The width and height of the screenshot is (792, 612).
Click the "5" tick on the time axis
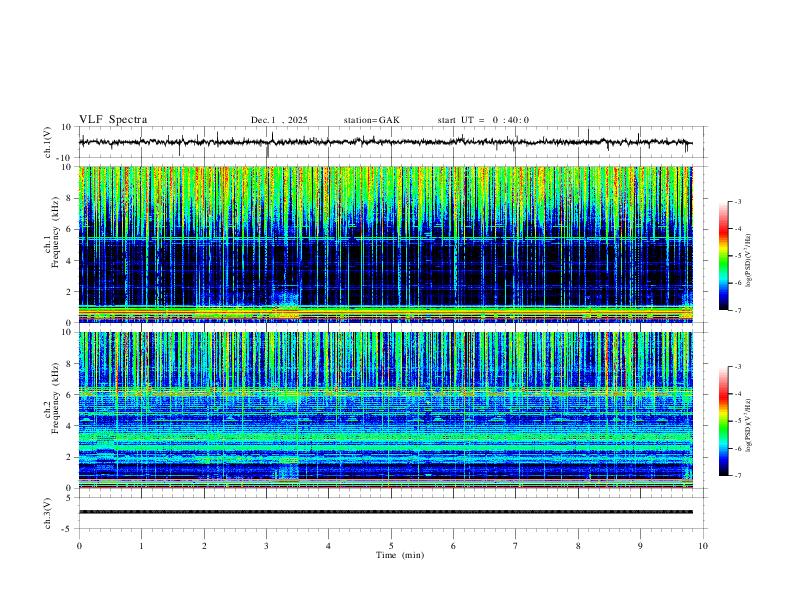coord(391,546)
